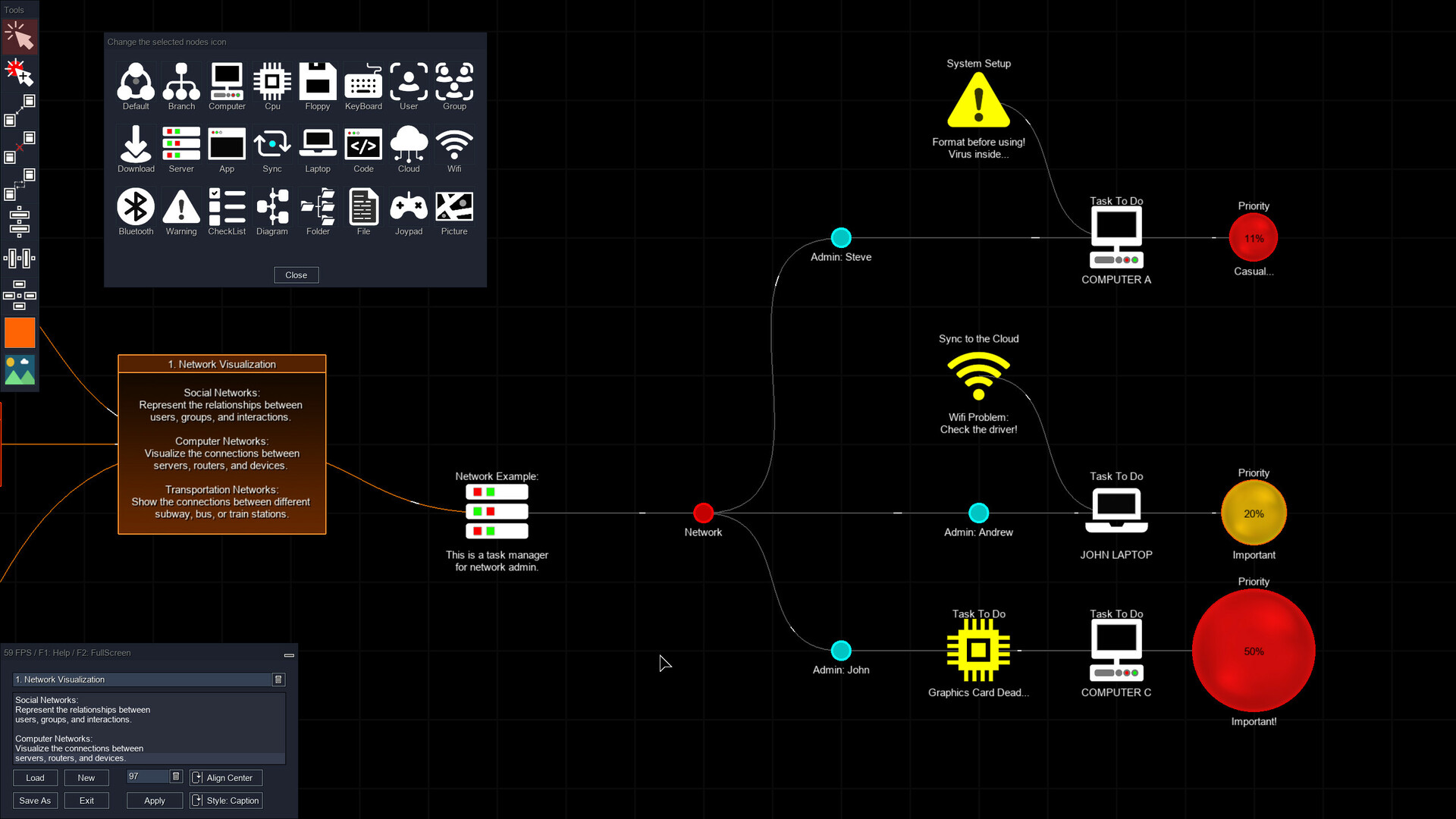Close the icon selection dialog
This screenshot has height=819, width=1456.
tap(296, 275)
